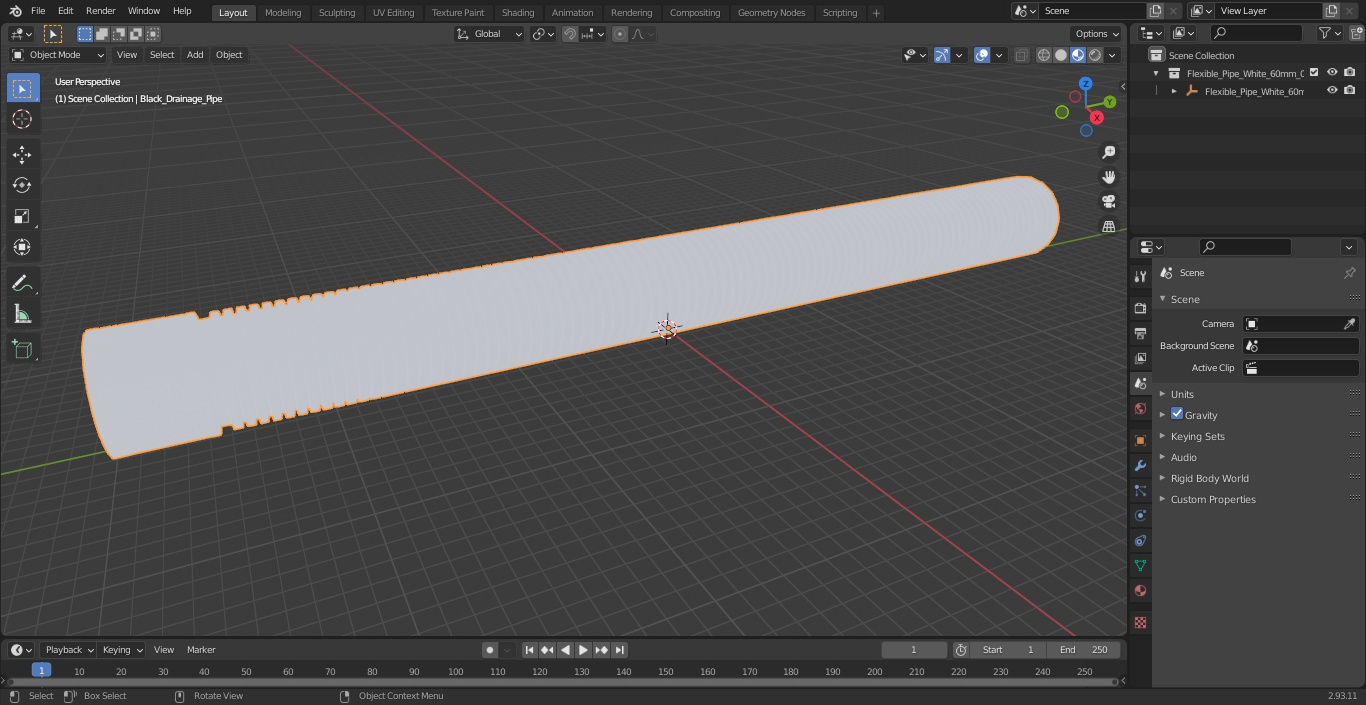Image resolution: width=1366 pixels, height=705 pixels.
Task: Switch to Rendered viewport shading
Action: (1095, 55)
